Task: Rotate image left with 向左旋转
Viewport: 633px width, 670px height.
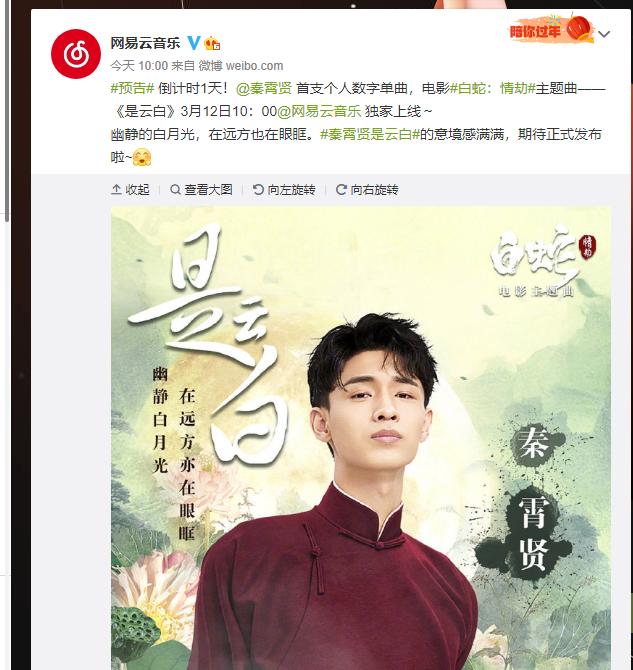Action: point(284,189)
